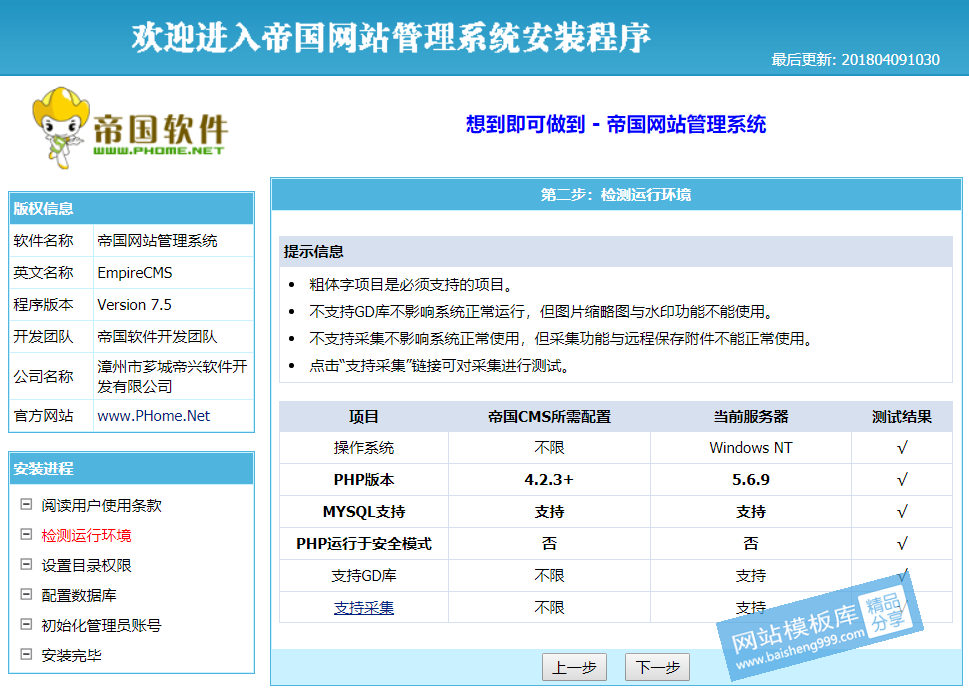969x689 pixels.
Task: Click the 官方网站 label cell
Action: pyautogui.click(x=51, y=416)
